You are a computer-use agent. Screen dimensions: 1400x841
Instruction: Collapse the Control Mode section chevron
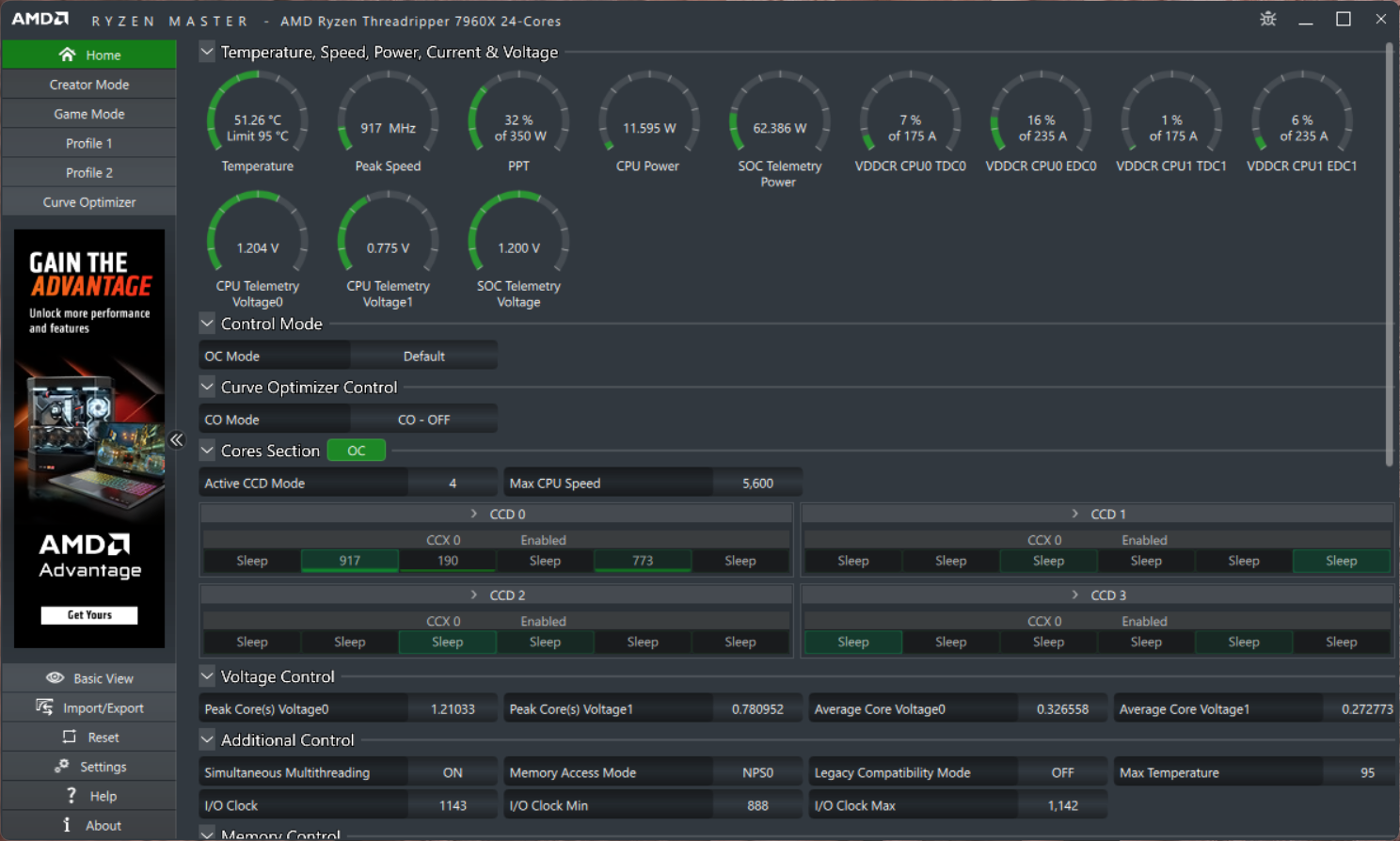(x=207, y=323)
